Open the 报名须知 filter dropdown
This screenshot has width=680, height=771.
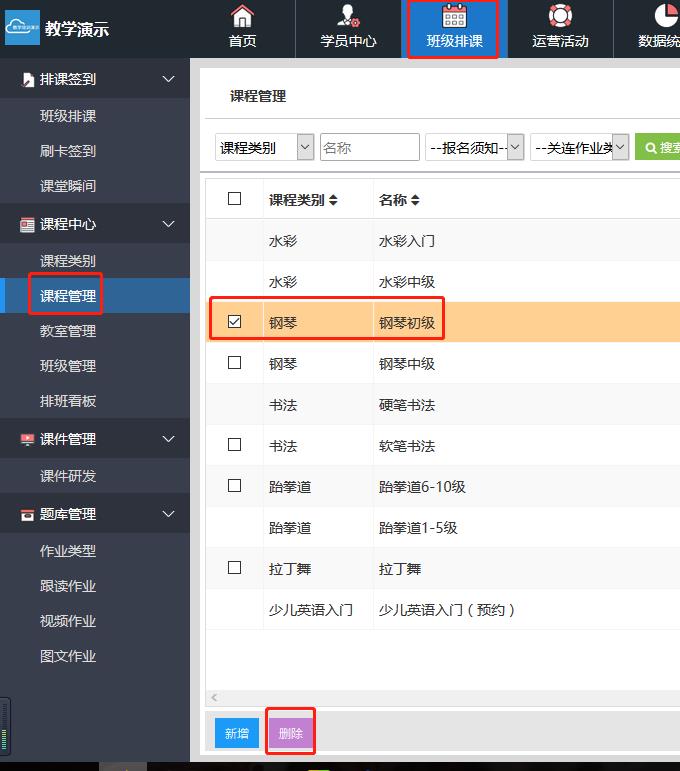(475, 147)
